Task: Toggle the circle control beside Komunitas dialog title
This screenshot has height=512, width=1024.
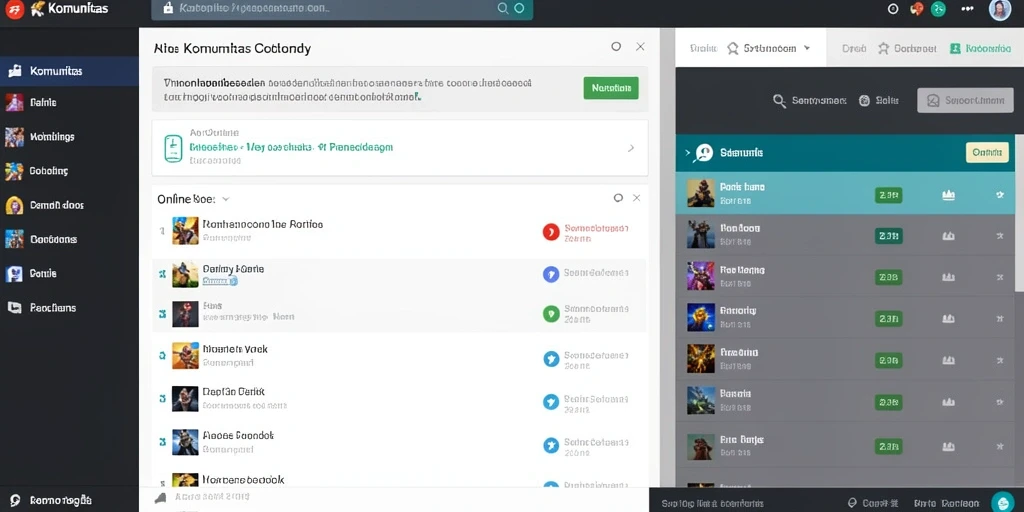Action: coord(616,46)
